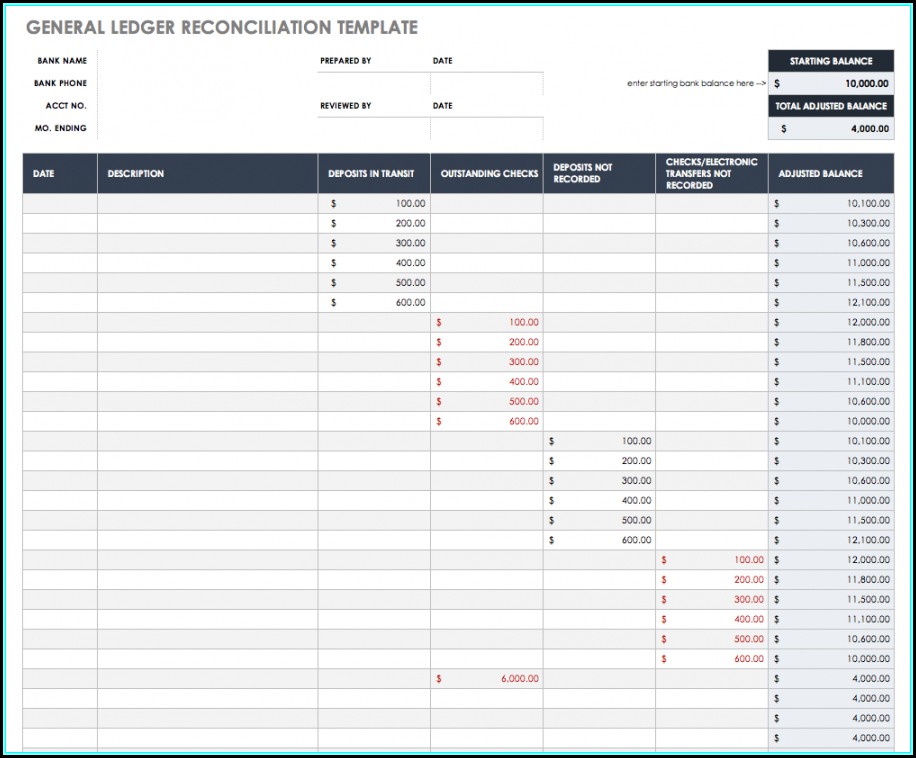Click the Date field beside Prepared By
The height and width of the screenshot is (758, 916).
pyautogui.click(x=487, y=83)
